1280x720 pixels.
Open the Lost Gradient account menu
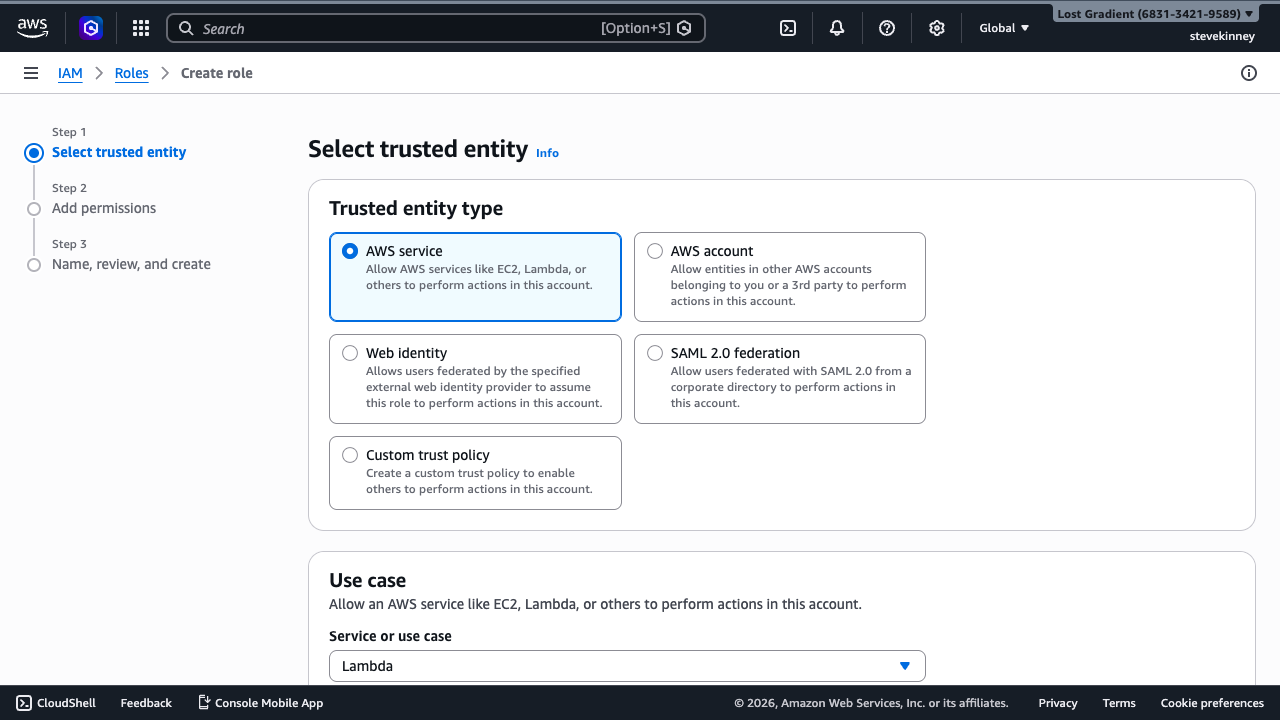point(1155,14)
